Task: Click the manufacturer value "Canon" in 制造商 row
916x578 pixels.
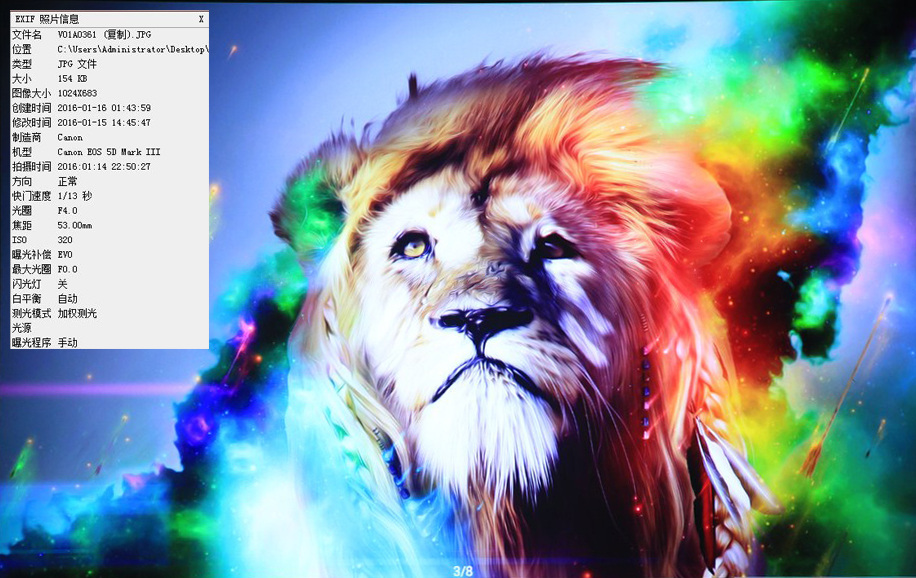Action: click(x=70, y=137)
